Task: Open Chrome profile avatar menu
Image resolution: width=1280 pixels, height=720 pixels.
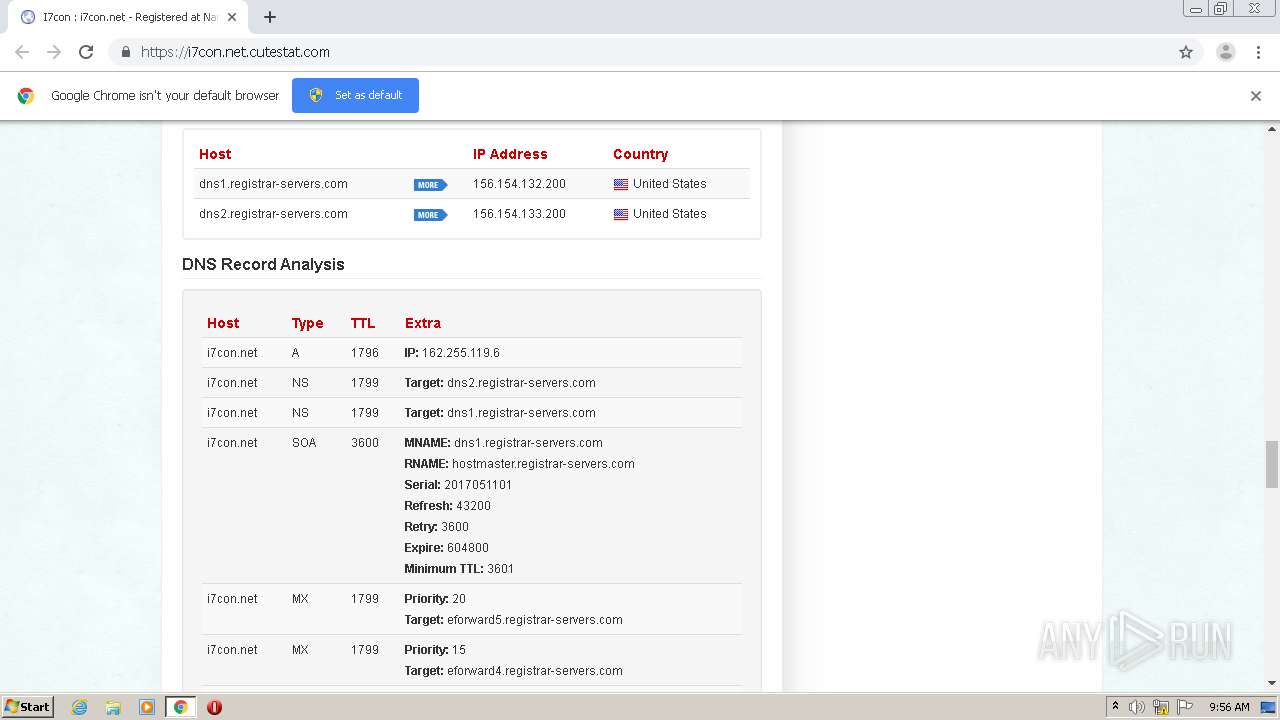Action: (x=1226, y=52)
